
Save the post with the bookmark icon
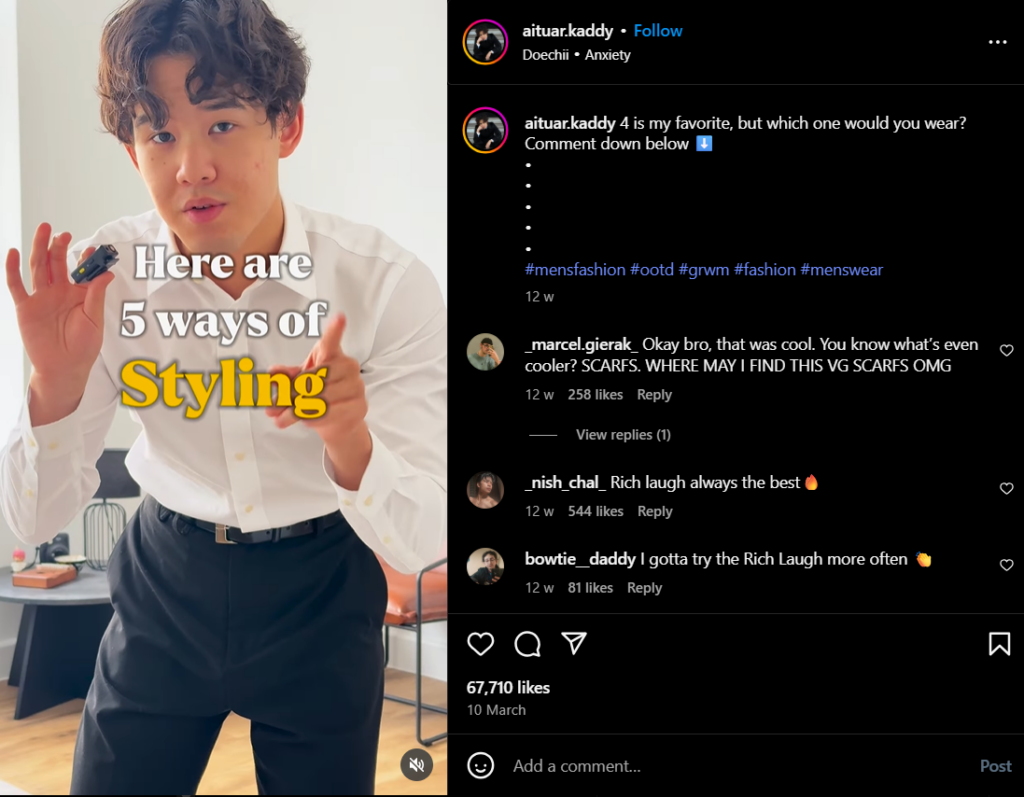(999, 644)
